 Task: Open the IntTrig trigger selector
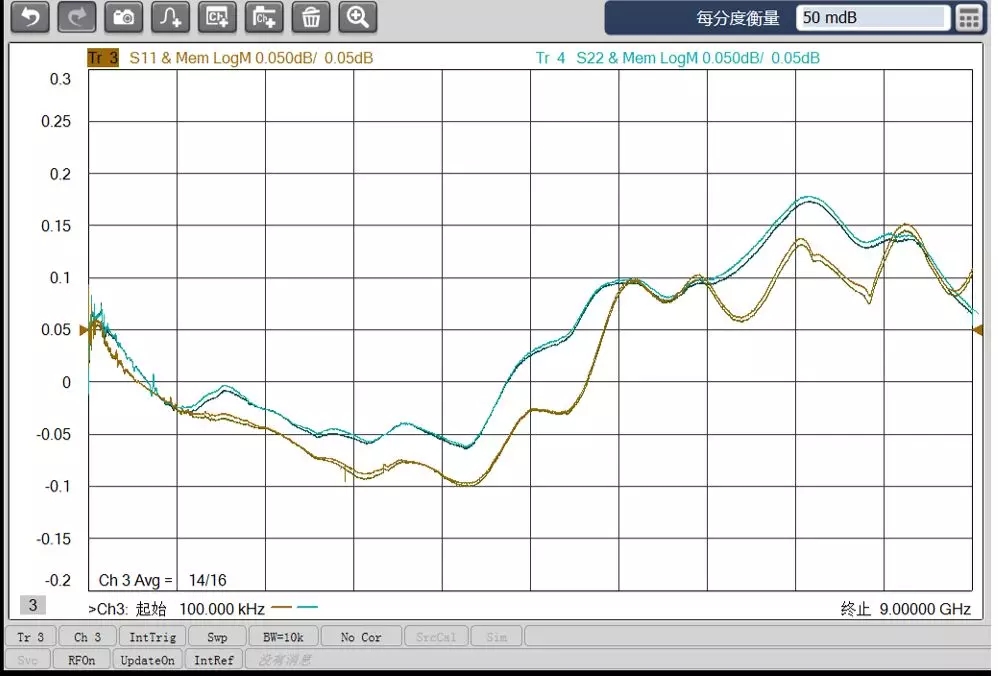click(153, 637)
